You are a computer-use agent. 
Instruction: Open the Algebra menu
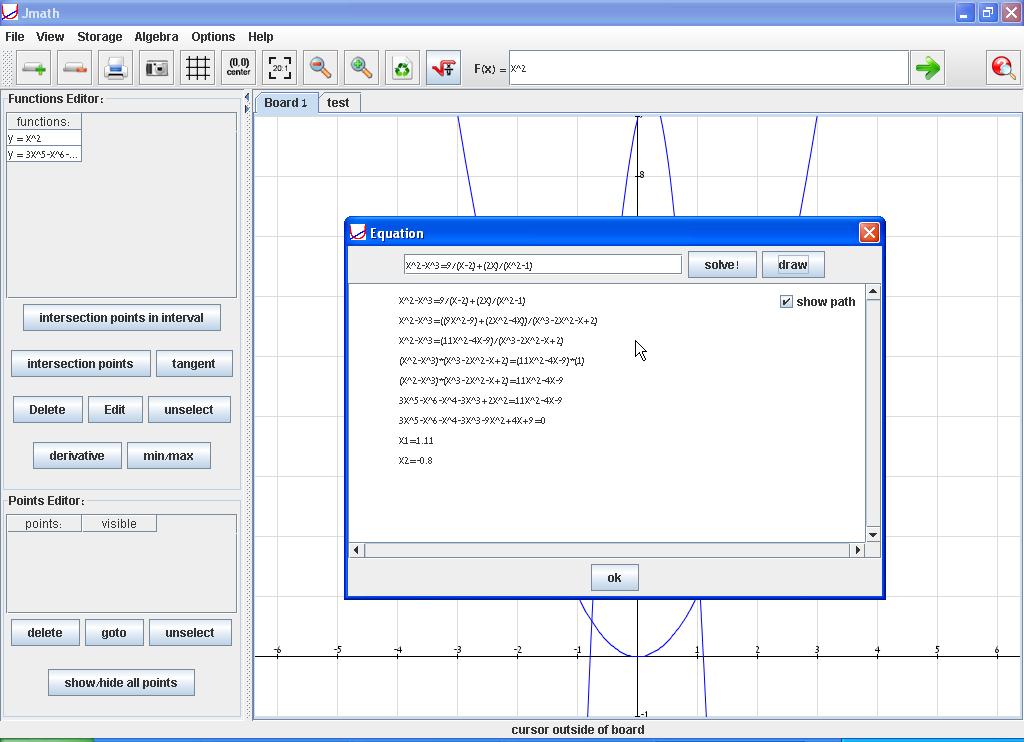(x=156, y=36)
